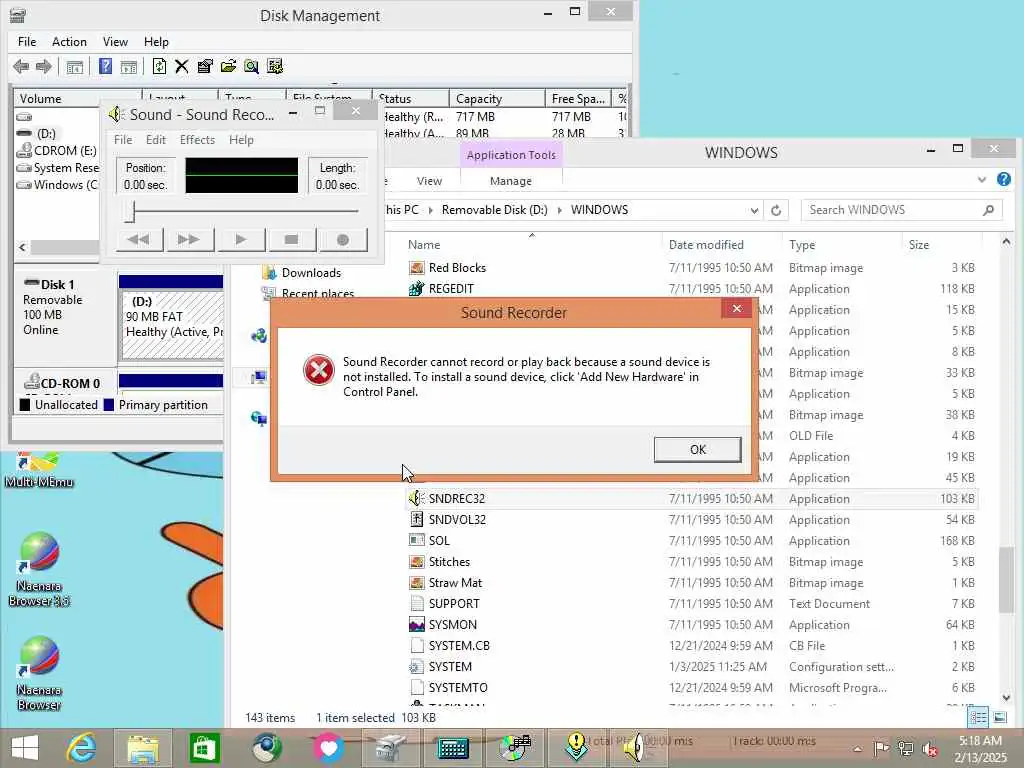Image resolution: width=1024 pixels, height=768 pixels.
Task: Click the Help icon in Disk Management toolbar
Action: coord(105,66)
